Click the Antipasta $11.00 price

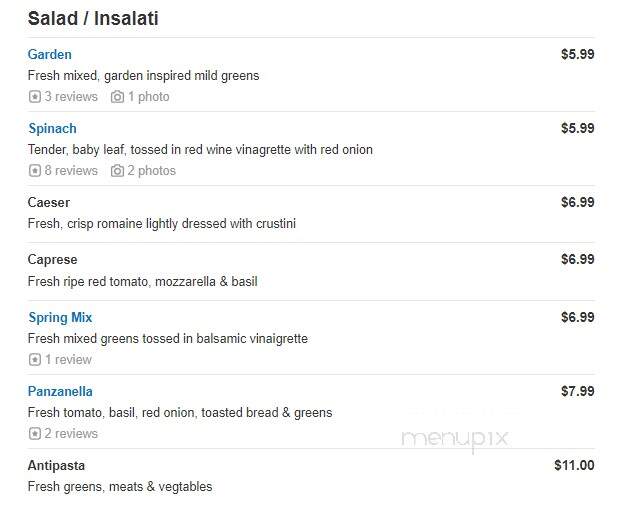pyautogui.click(x=574, y=465)
